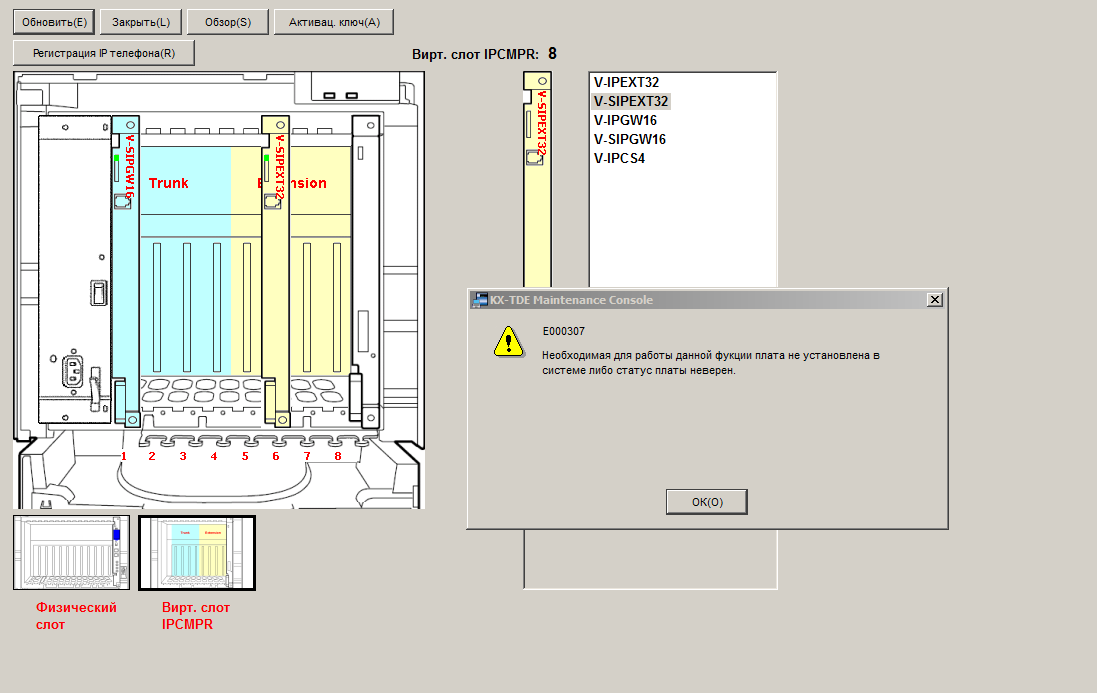The width and height of the screenshot is (1097, 693).
Task: Click slot number 1 label
Action: point(124,456)
